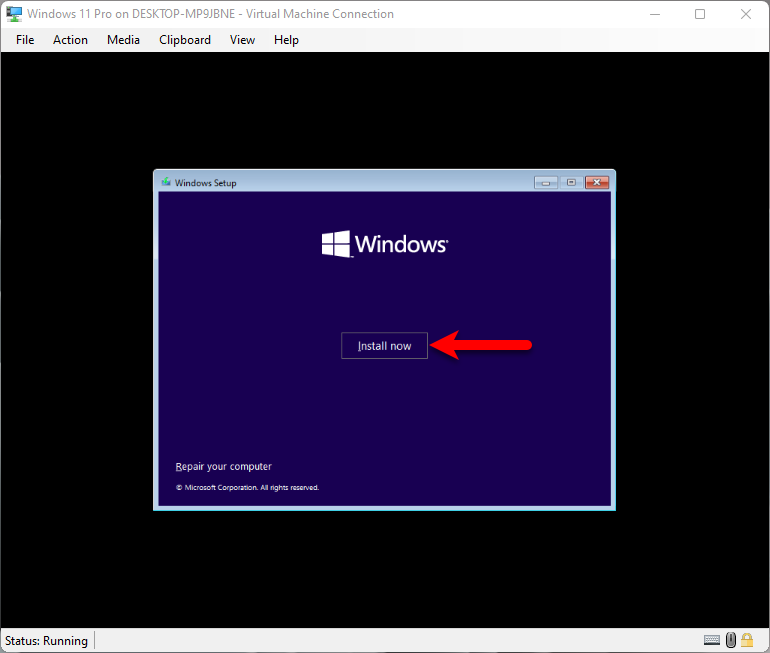The height and width of the screenshot is (653, 770).
Task: Open the Help menu
Action: point(286,40)
